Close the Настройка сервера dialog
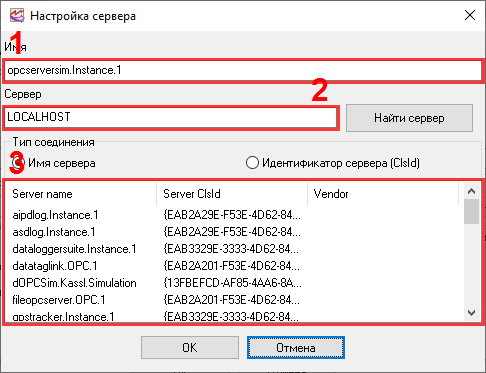Image resolution: width=486 pixels, height=373 pixels. tap(470, 15)
